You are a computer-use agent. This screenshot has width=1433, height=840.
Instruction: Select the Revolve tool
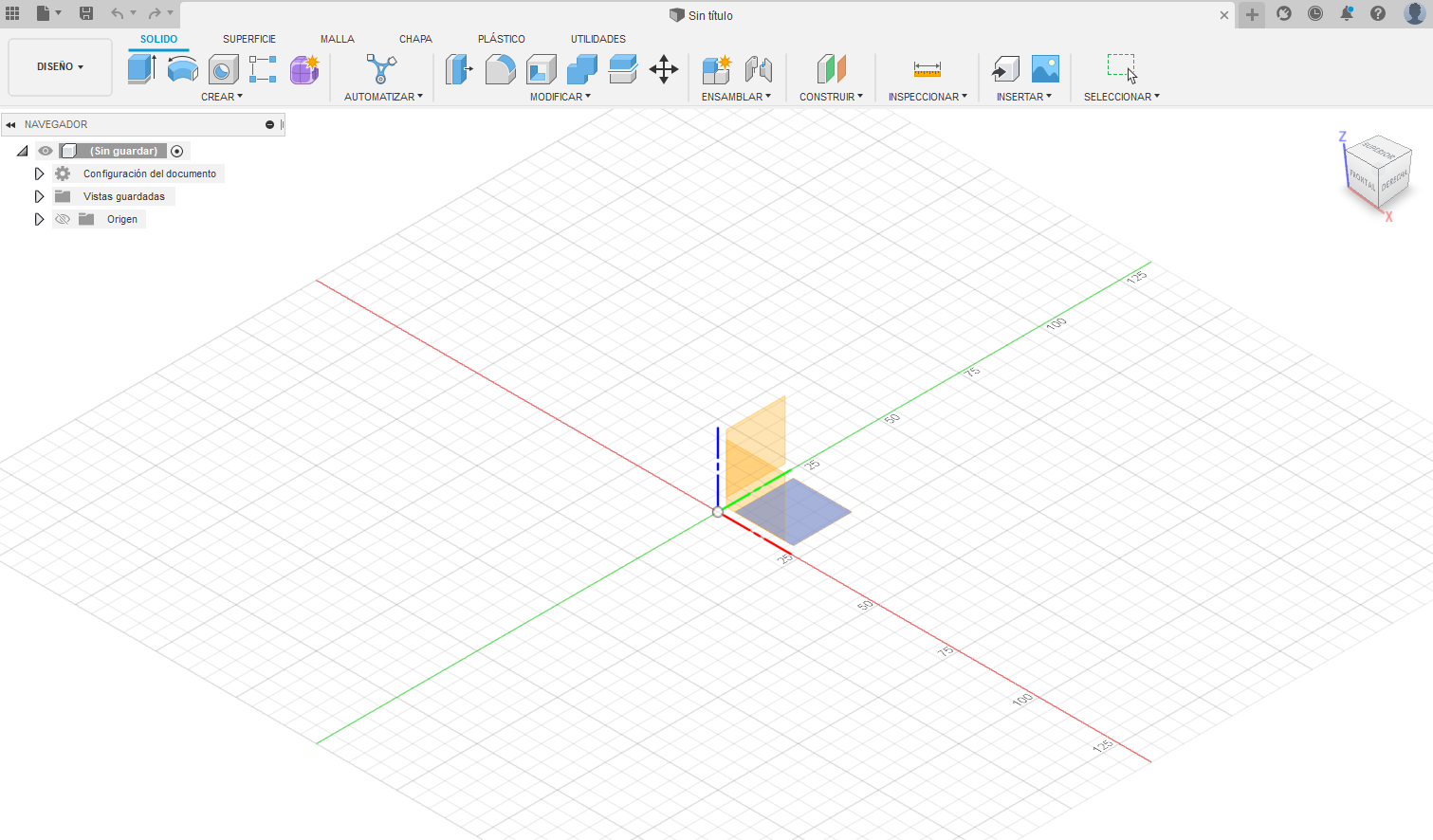point(182,69)
